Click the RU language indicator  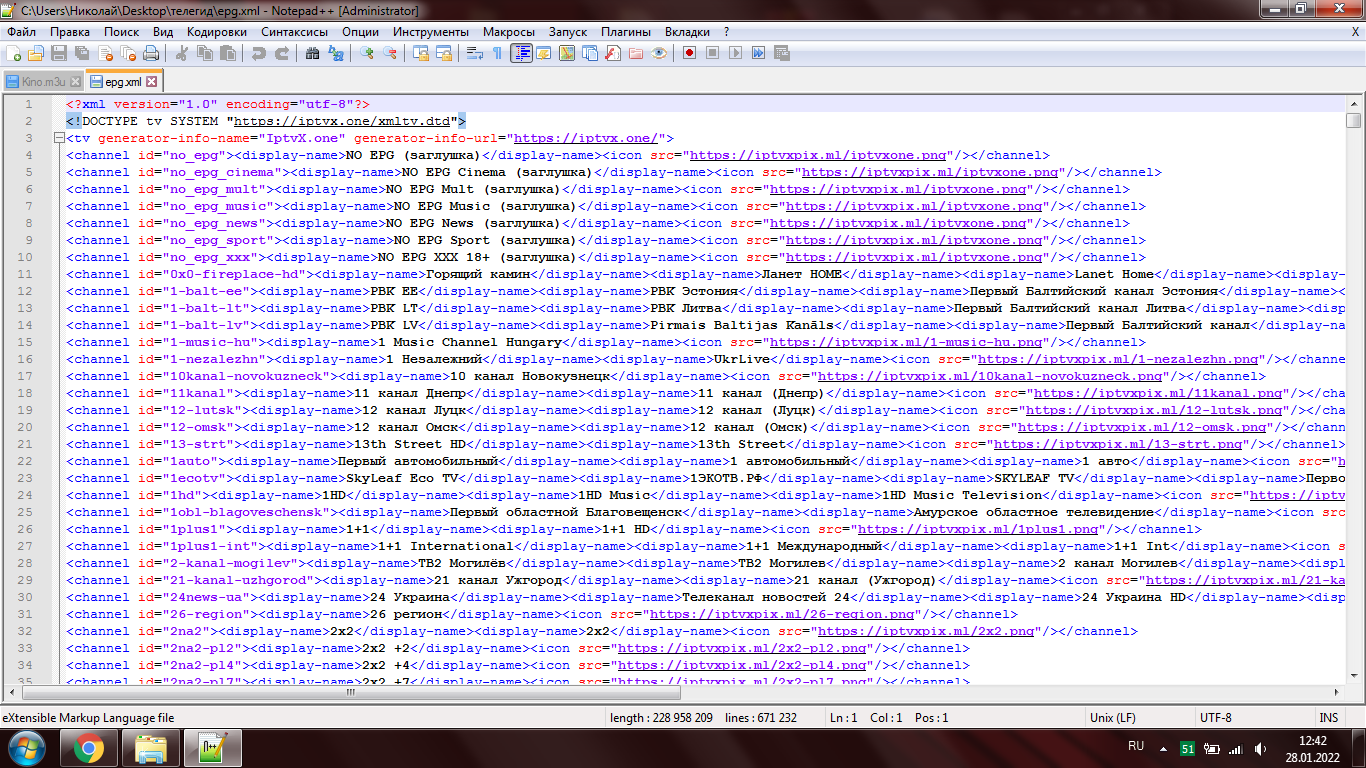click(1136, 746)
